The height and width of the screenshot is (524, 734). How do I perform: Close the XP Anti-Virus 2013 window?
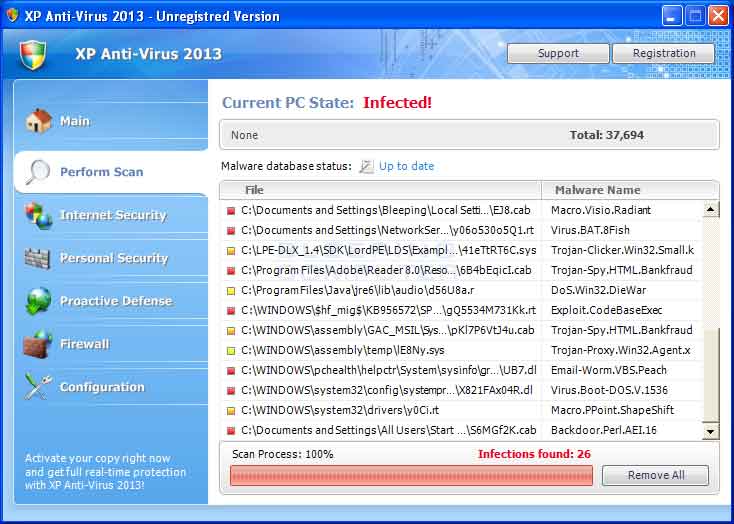(718, 16)
